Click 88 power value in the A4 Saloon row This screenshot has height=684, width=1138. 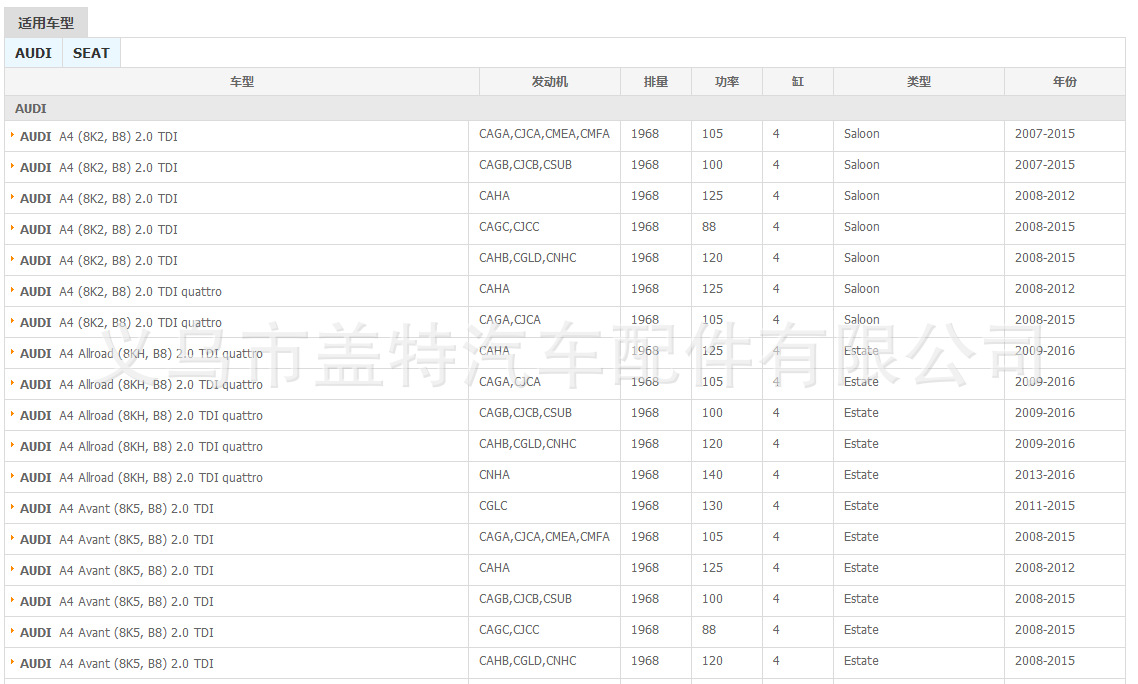pos(709,227)
